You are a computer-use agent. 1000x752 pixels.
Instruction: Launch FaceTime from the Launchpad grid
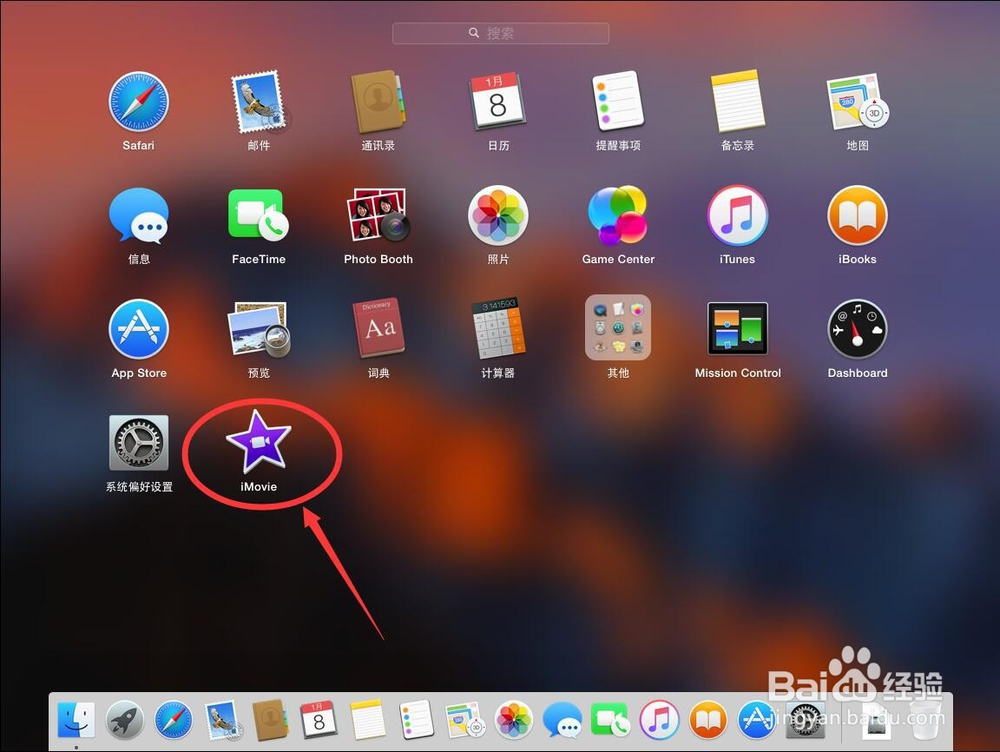(258, 216)
